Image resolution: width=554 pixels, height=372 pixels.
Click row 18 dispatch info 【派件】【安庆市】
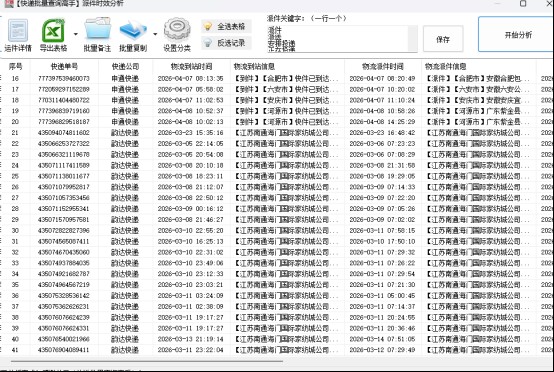tap(478, 100)
